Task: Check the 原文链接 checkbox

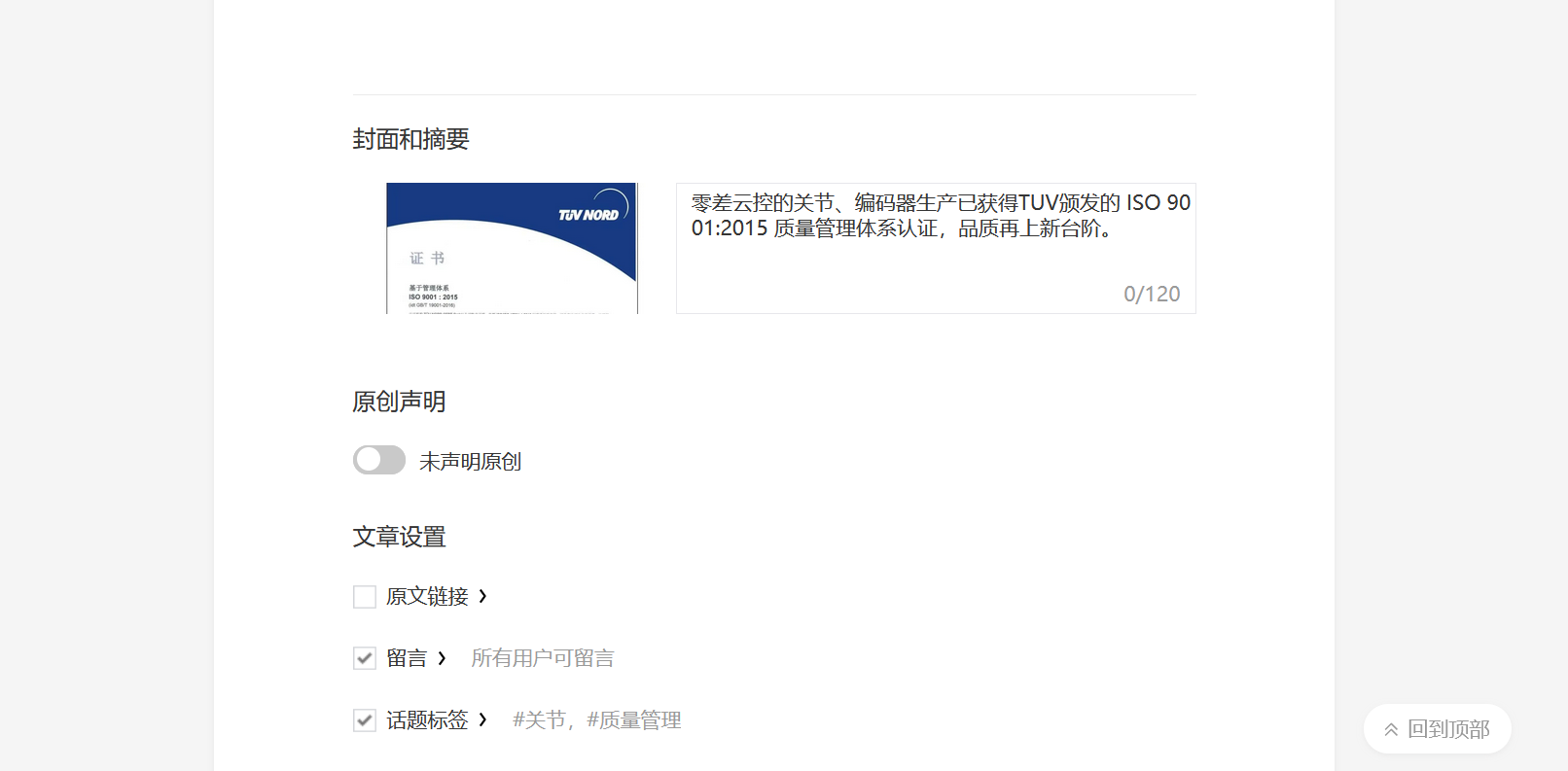Action: point(365,597)
